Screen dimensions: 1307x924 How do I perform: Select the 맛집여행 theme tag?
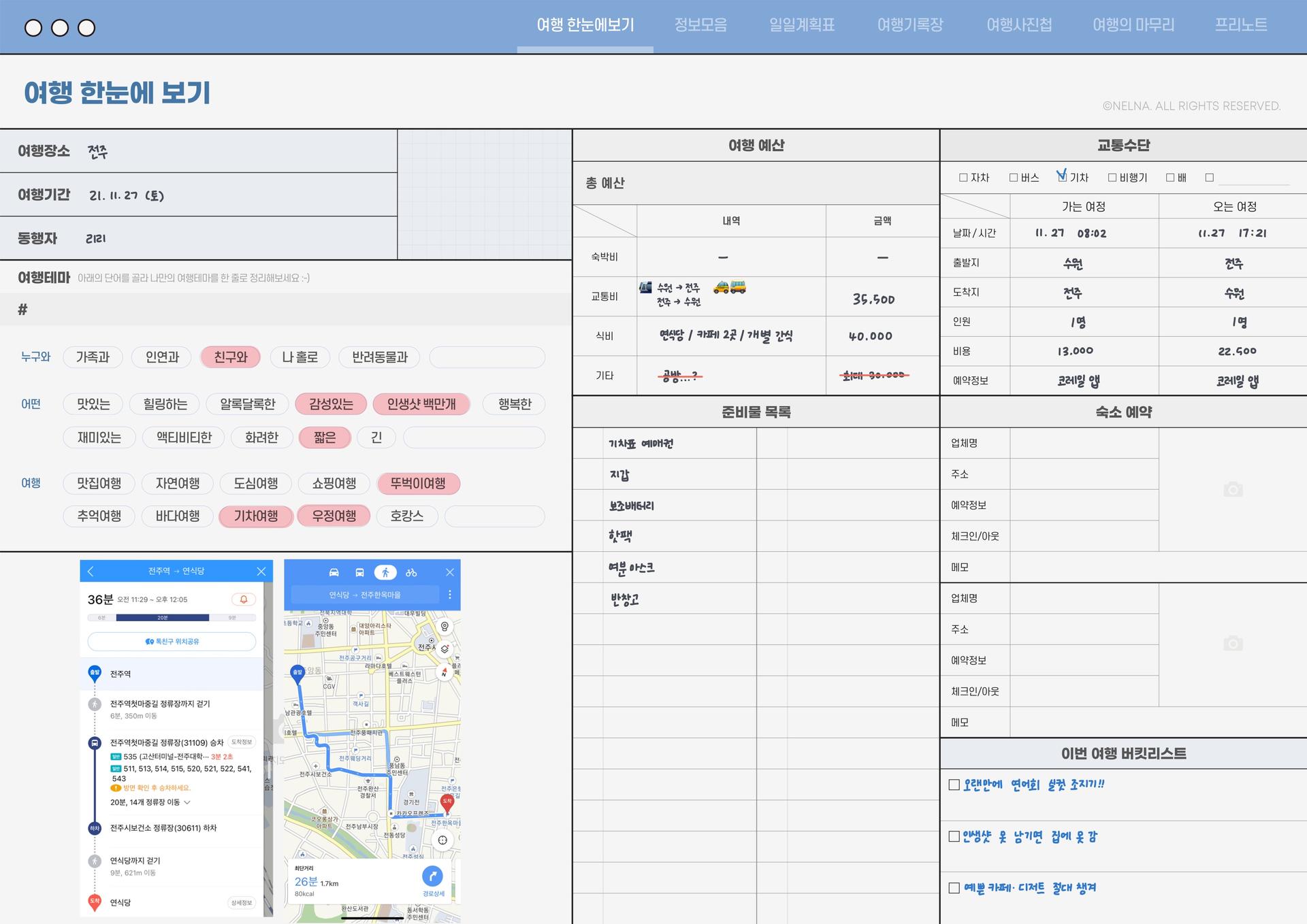[x=99, y=484]
